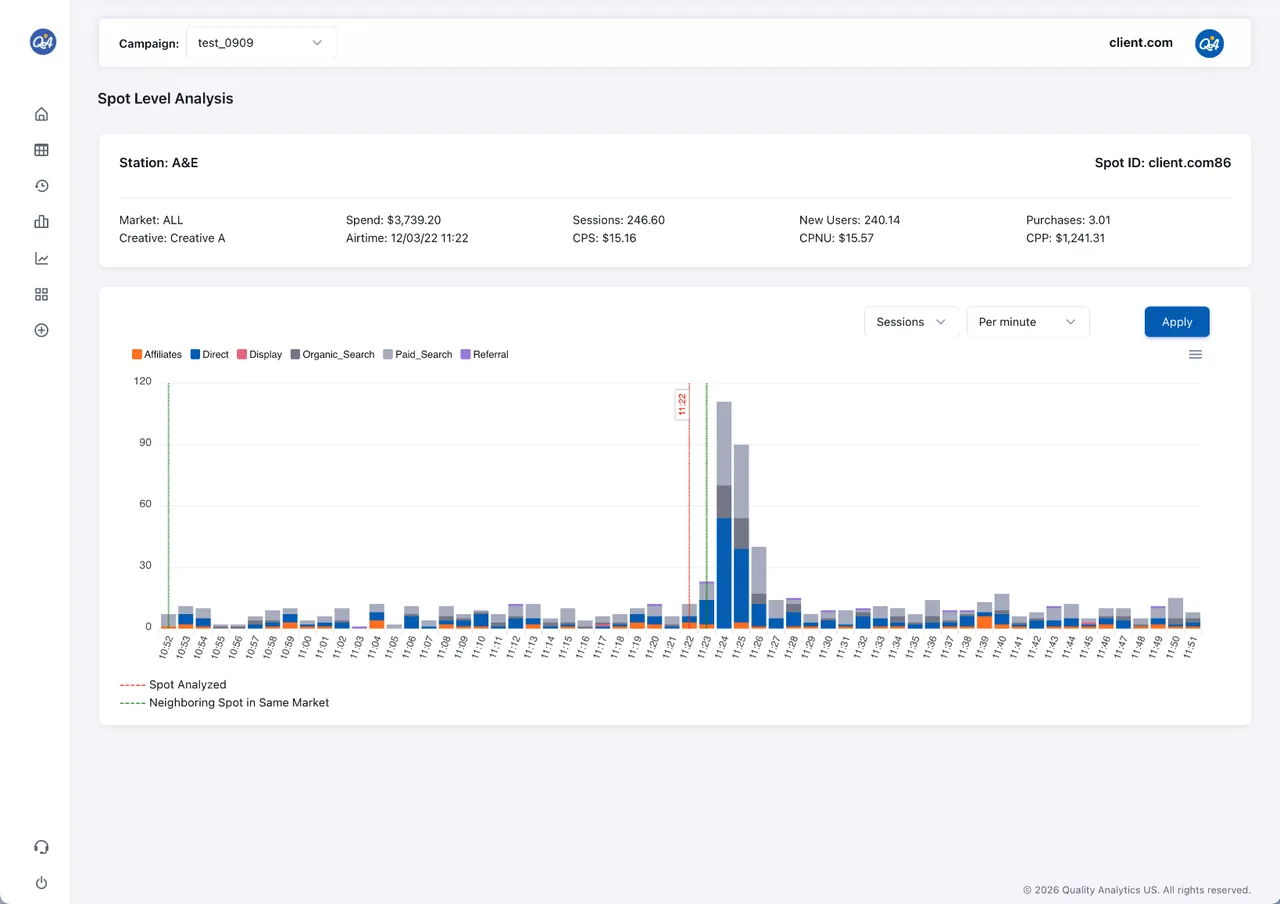Toggle the Referral legend series

pos(484,354)
